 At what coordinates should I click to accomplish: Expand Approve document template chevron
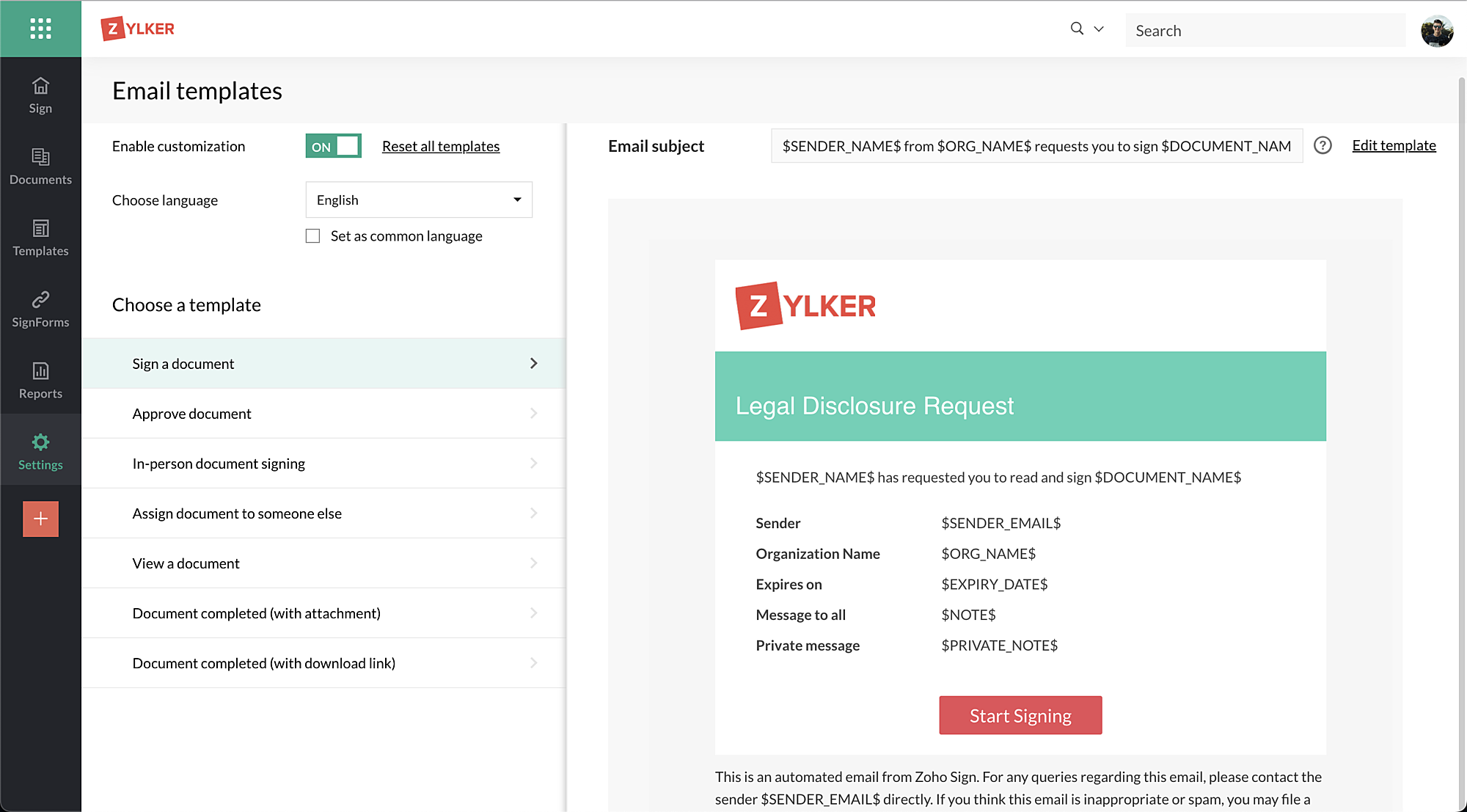tap(533, 414)
